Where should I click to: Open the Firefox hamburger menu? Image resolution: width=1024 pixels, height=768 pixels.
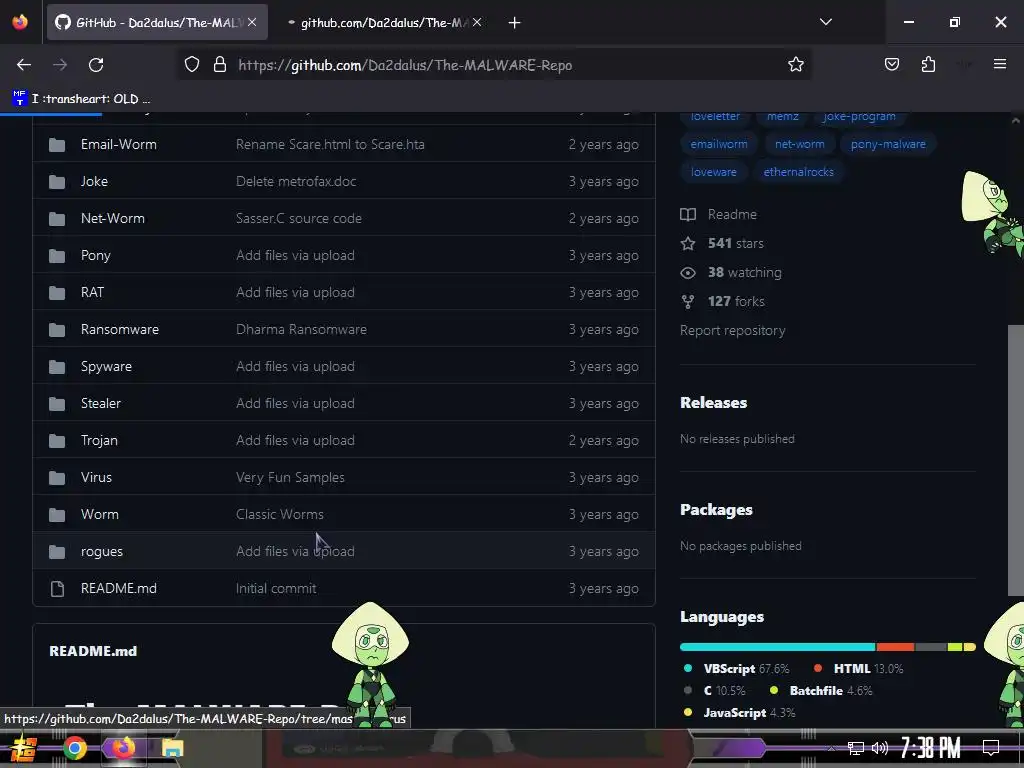click(x=1000, y=64)
